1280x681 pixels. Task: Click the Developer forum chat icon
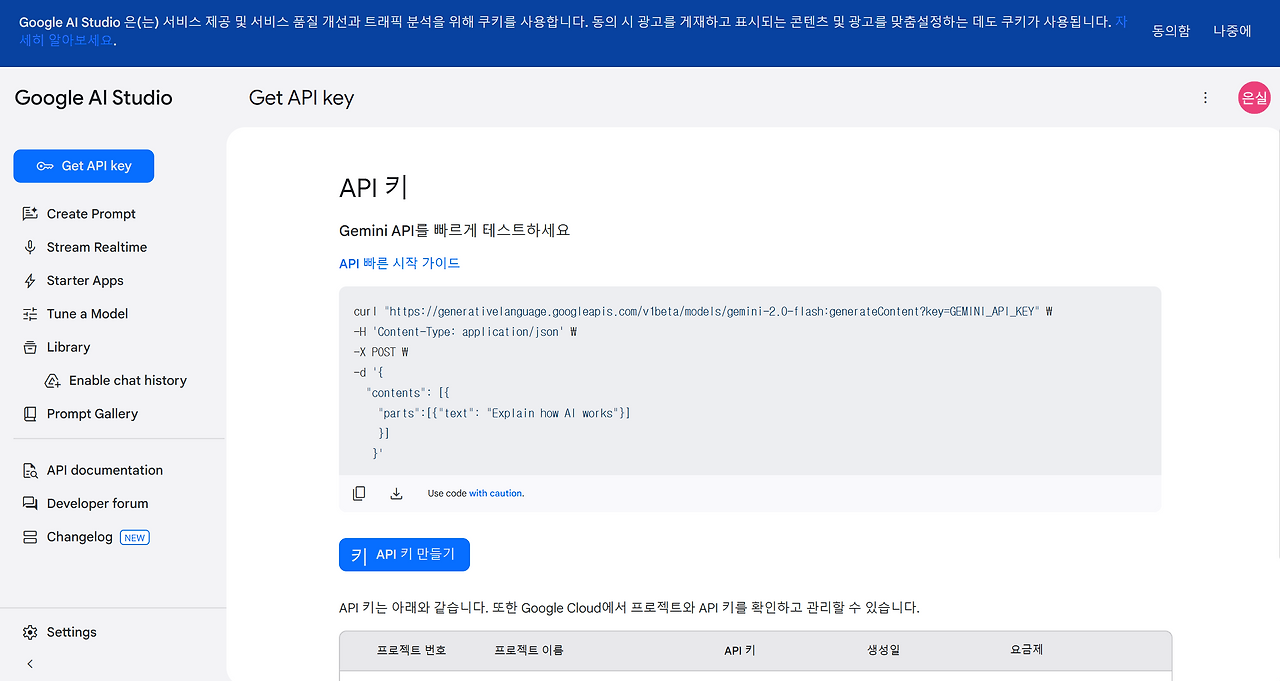point(30,504)
